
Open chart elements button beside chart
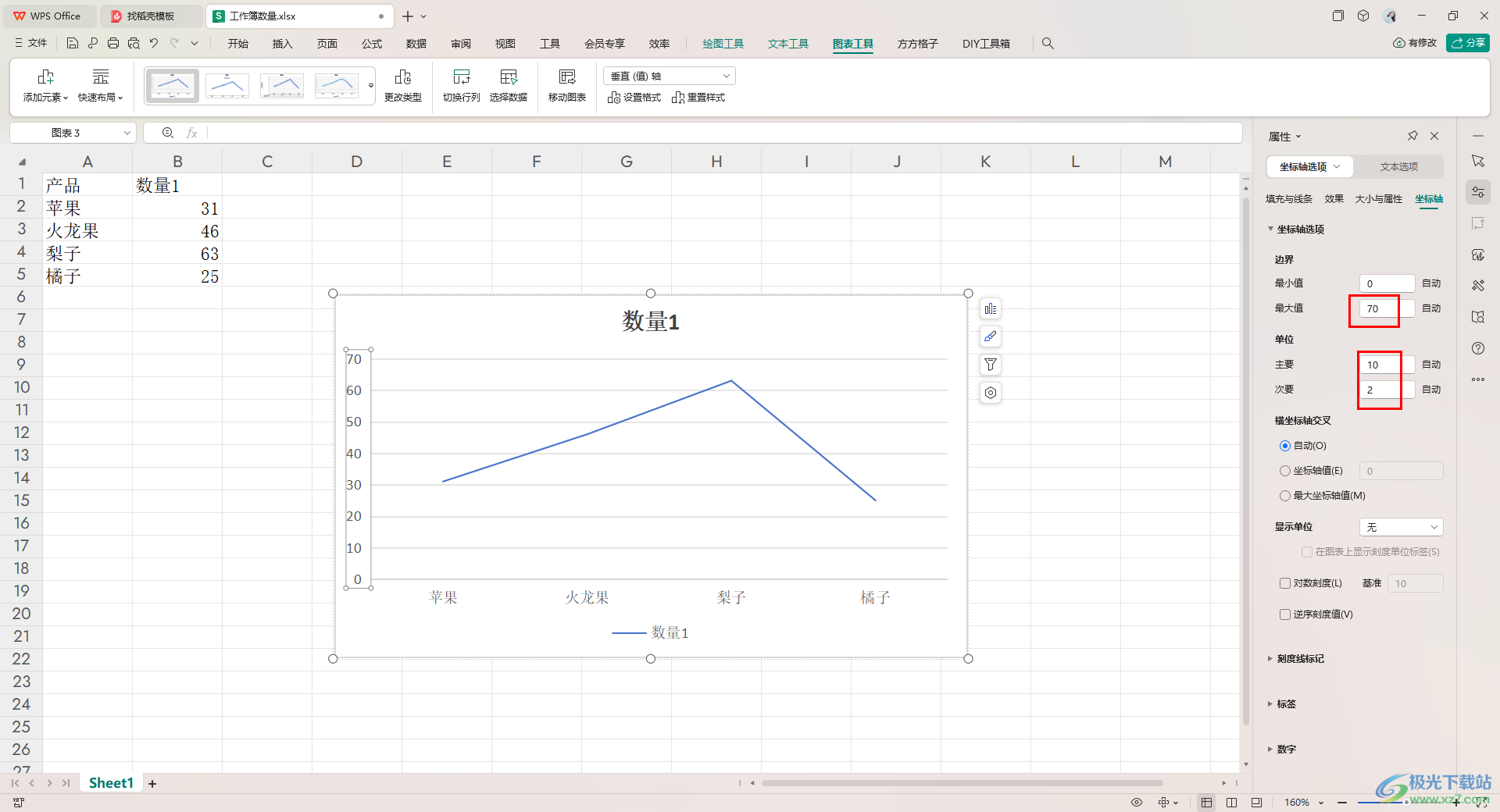[991, 308]
